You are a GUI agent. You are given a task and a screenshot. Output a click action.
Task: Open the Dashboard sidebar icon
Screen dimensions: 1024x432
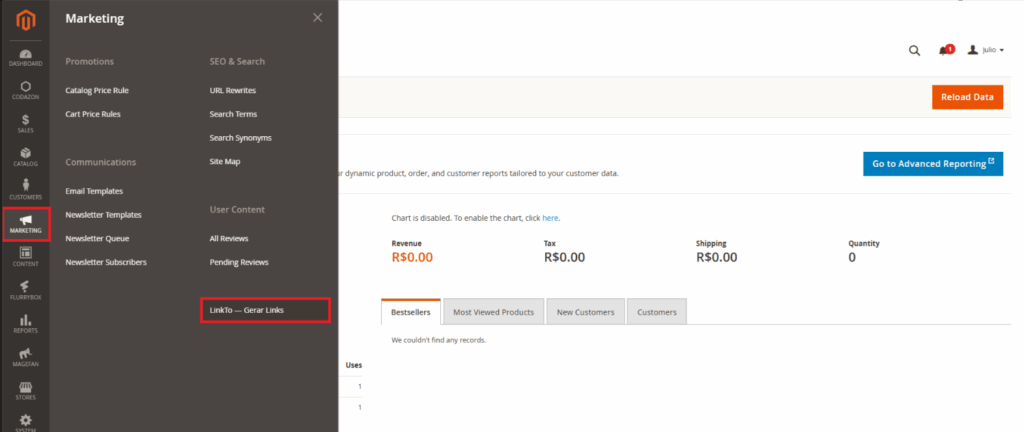pos(25,56)
